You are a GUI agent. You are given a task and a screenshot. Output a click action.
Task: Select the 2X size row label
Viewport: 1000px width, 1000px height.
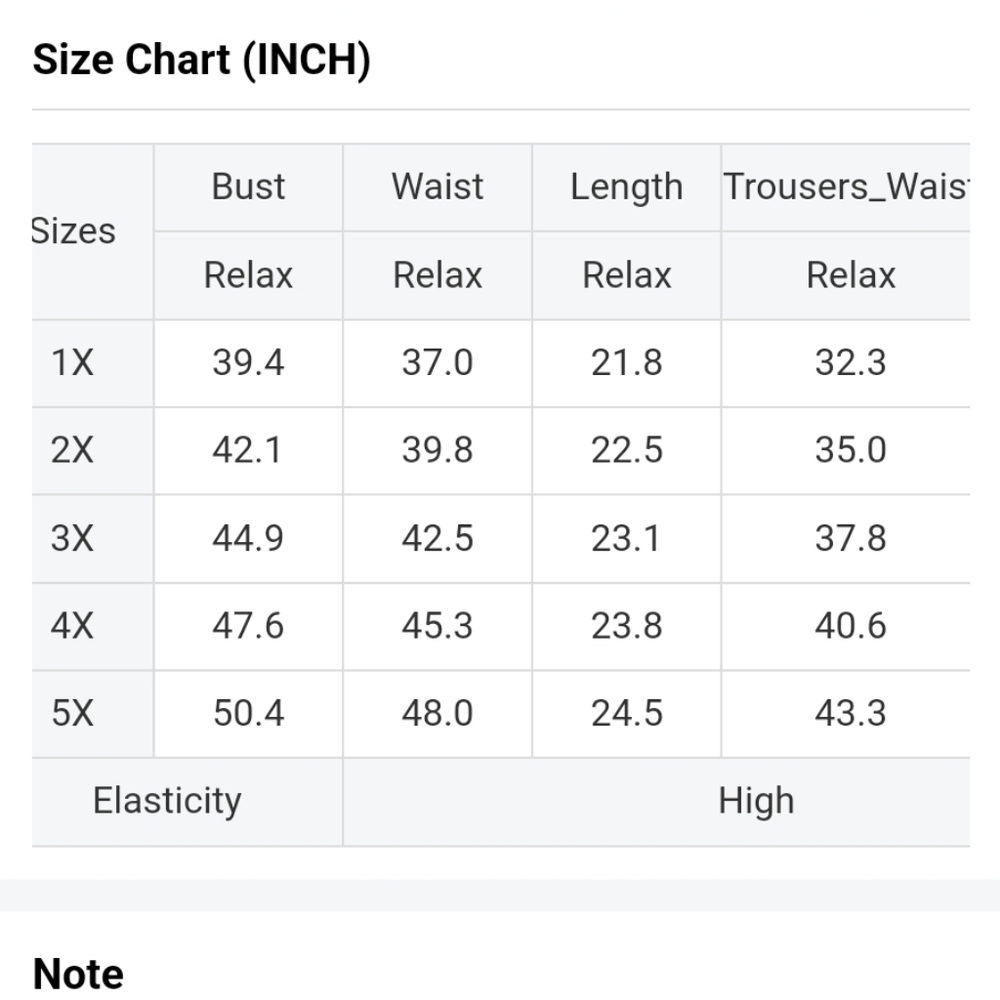coord(72,450)
